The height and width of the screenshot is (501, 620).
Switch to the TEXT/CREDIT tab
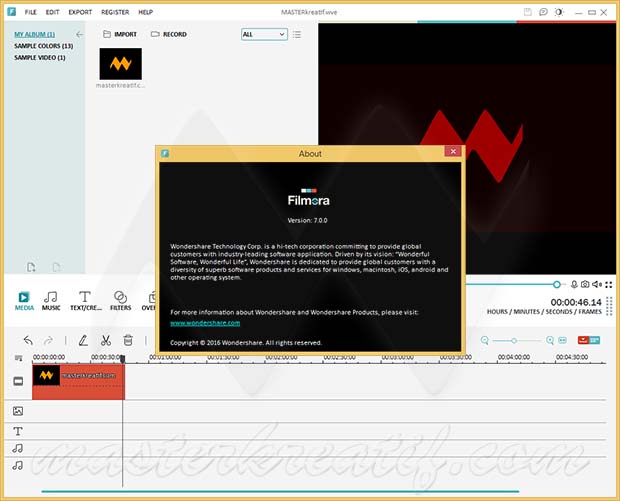click(x=85, y=301)
